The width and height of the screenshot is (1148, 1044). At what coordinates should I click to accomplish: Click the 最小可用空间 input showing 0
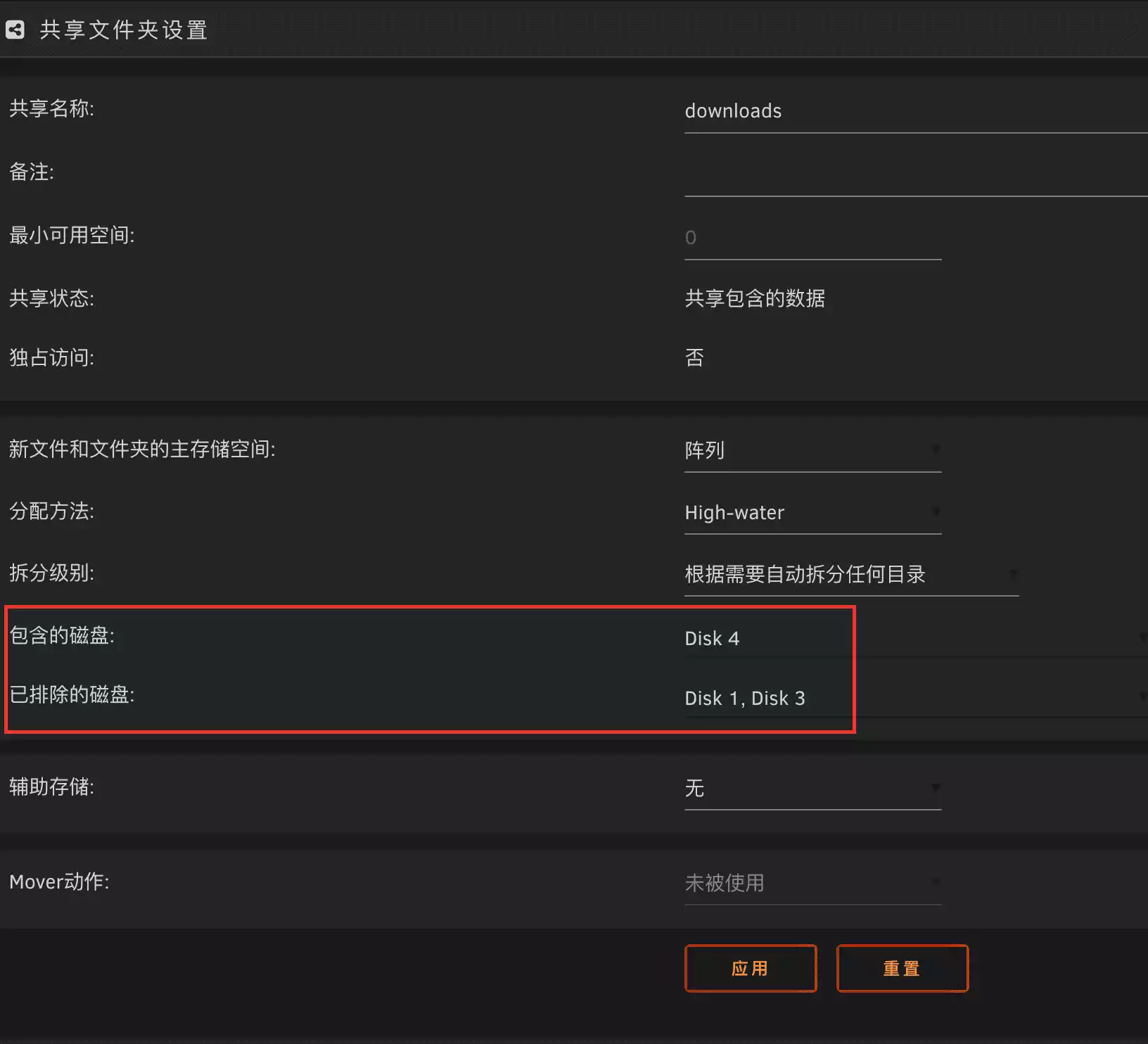click(812, 238)
